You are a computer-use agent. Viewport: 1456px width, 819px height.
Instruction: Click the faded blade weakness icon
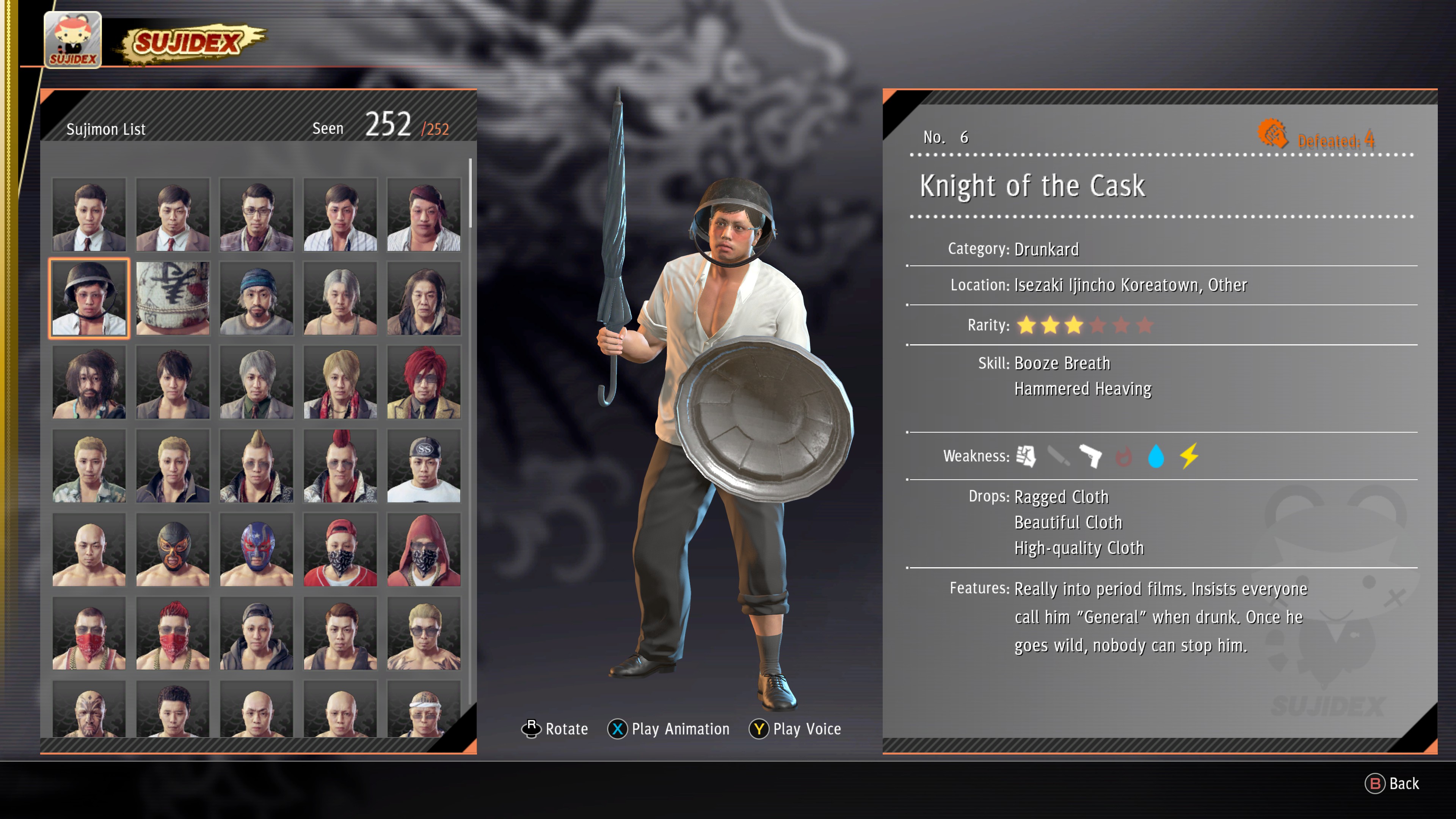(1058, 456)
